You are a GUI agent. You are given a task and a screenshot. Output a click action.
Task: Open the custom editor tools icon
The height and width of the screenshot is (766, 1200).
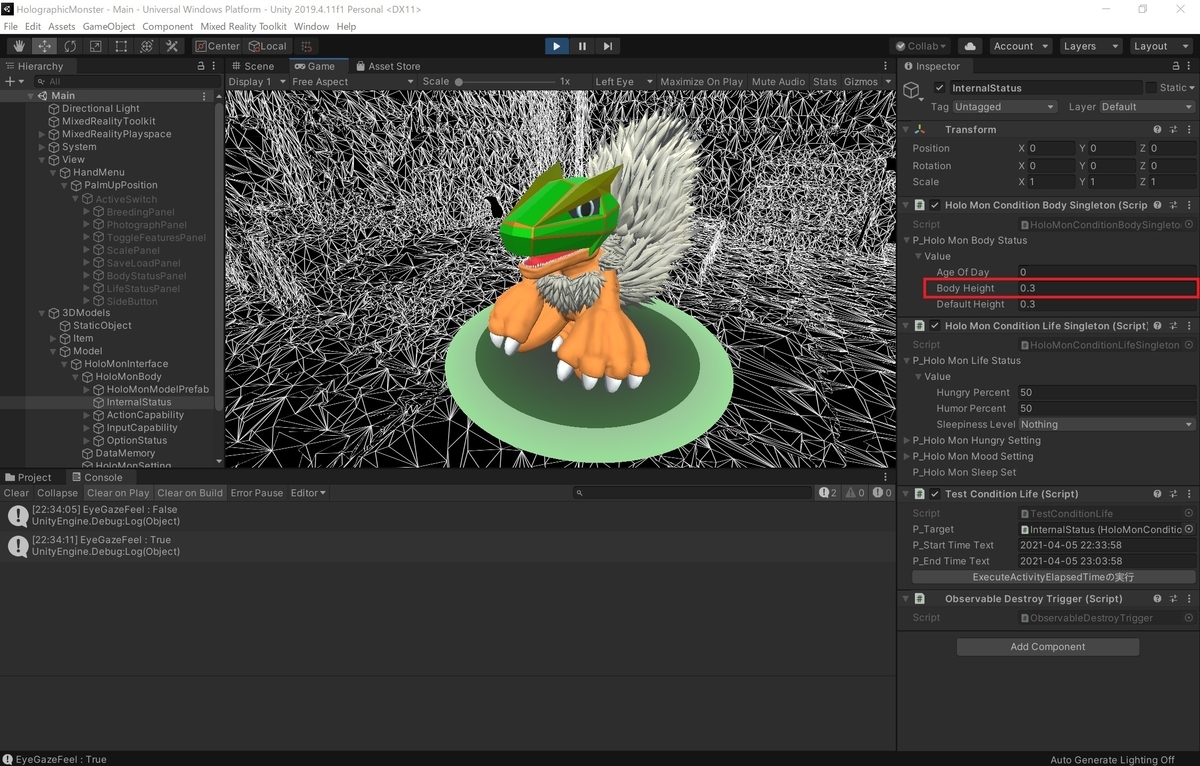click(172, 46)
